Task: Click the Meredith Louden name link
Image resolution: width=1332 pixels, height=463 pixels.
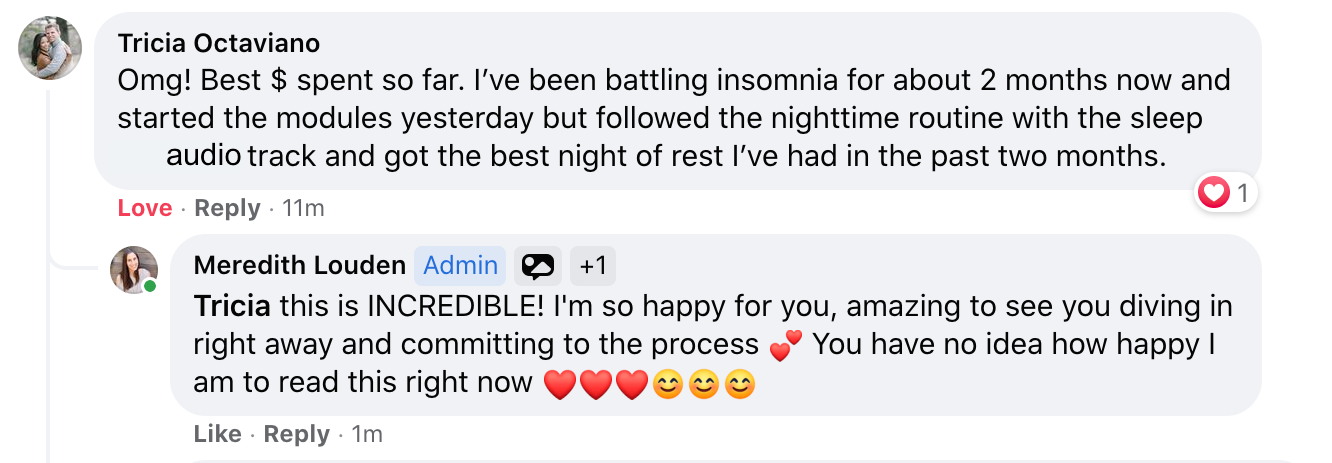Action: 300,265
